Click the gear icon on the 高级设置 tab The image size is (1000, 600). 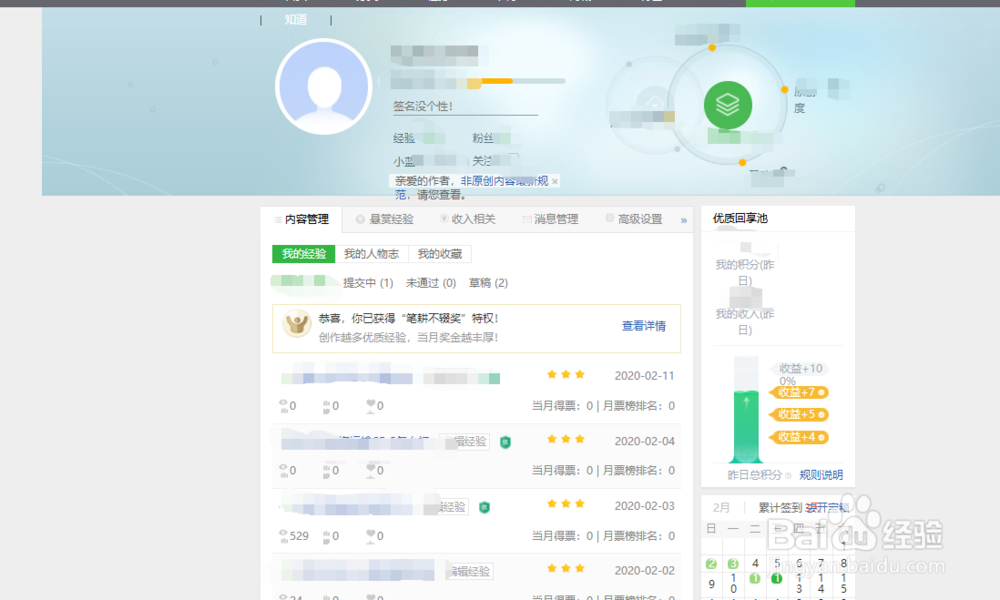[x=609, y=218]
